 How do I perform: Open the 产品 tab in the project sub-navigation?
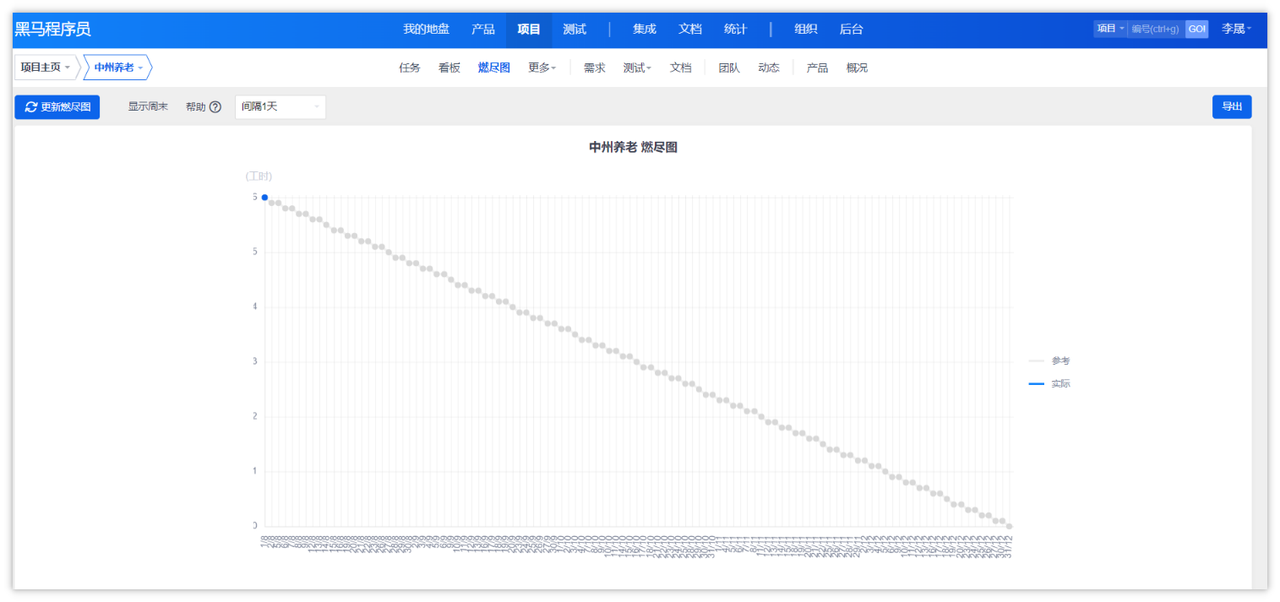click(817, 68)
